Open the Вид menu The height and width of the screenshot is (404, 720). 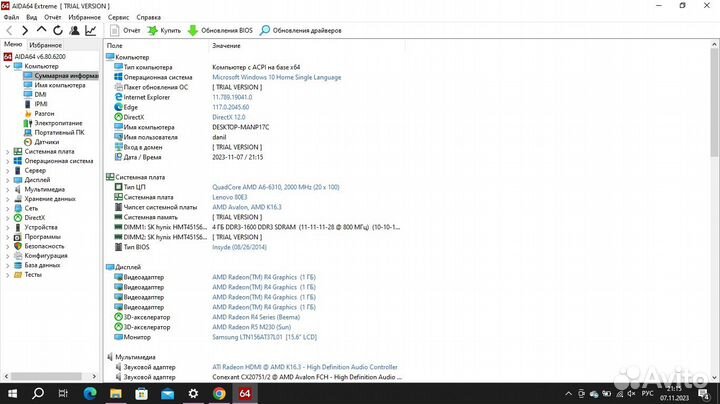click(32, 17)
